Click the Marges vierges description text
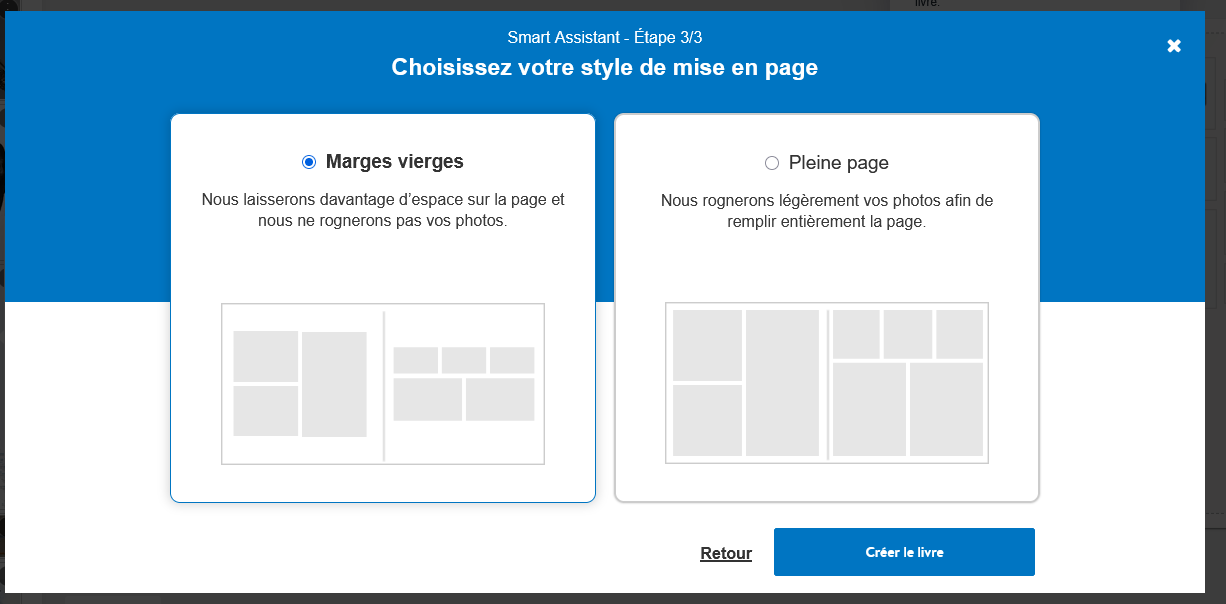1226x604 pixels. coord(383,210)
